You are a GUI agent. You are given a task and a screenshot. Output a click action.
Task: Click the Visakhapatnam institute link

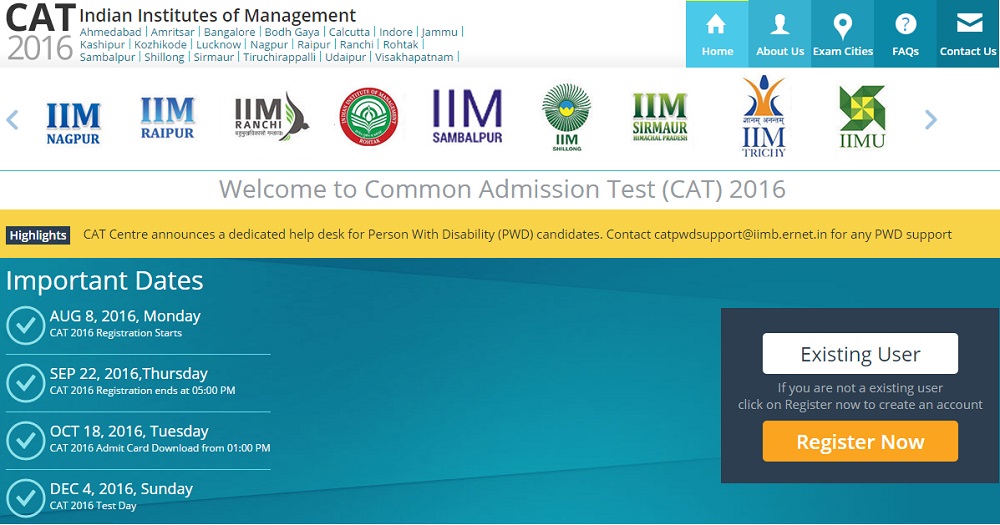[414, 57]
